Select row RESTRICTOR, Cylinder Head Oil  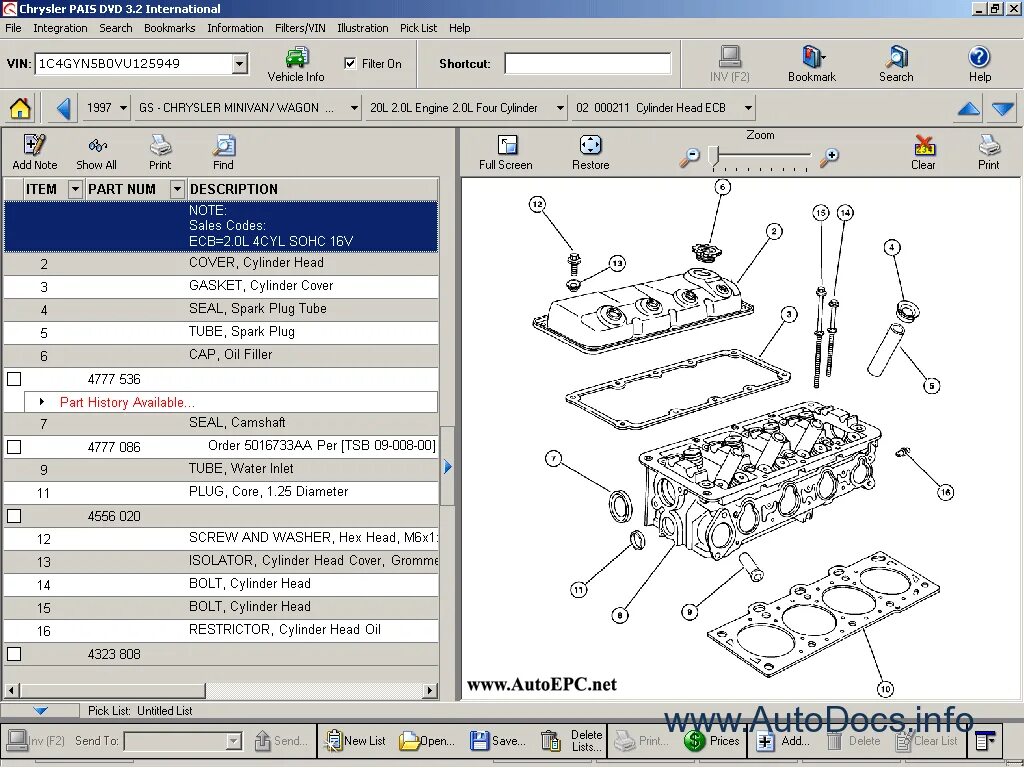click(221, 630)
